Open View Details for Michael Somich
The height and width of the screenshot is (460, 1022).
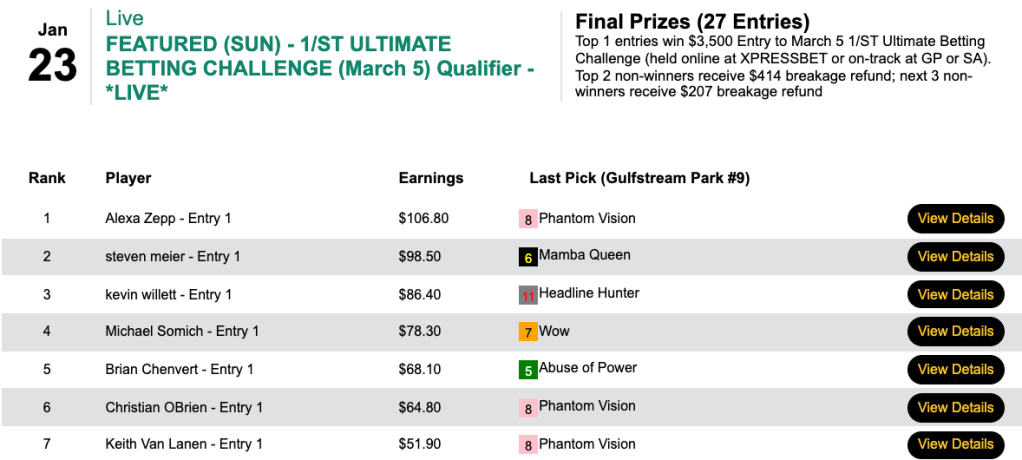pyautogui.click(x=955, y=332)
